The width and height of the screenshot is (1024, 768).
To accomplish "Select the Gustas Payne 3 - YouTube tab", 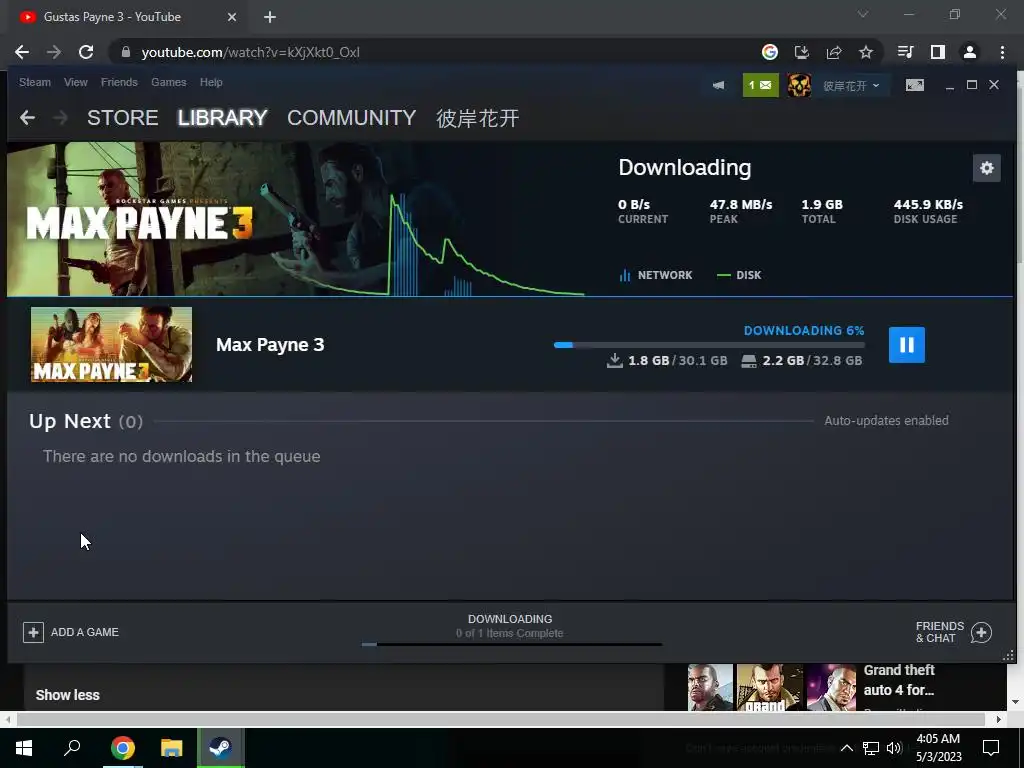I will click(128, 17).
